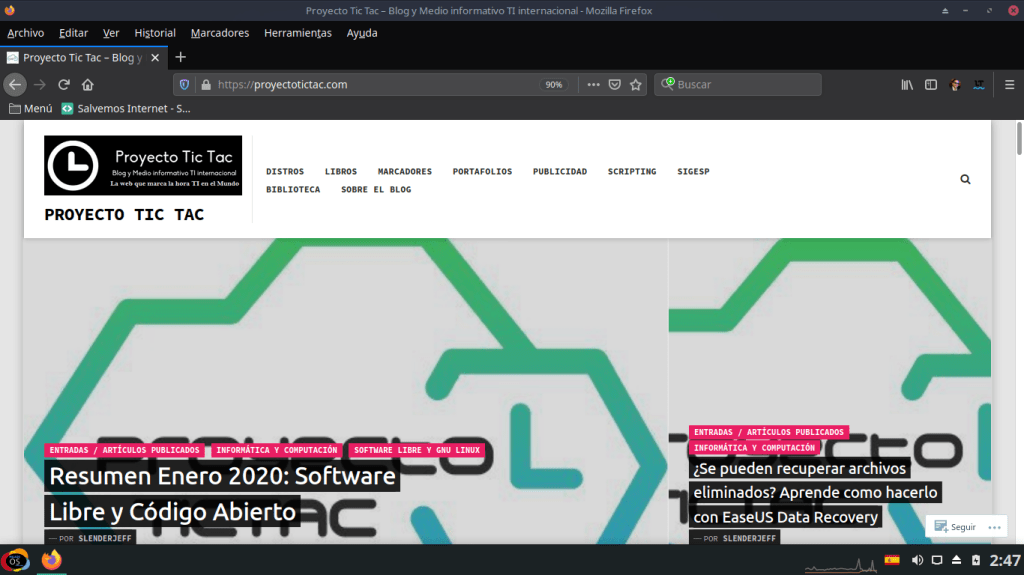Bookmark this page with the star icon
Screen dimensions: 1024x575
635,85
